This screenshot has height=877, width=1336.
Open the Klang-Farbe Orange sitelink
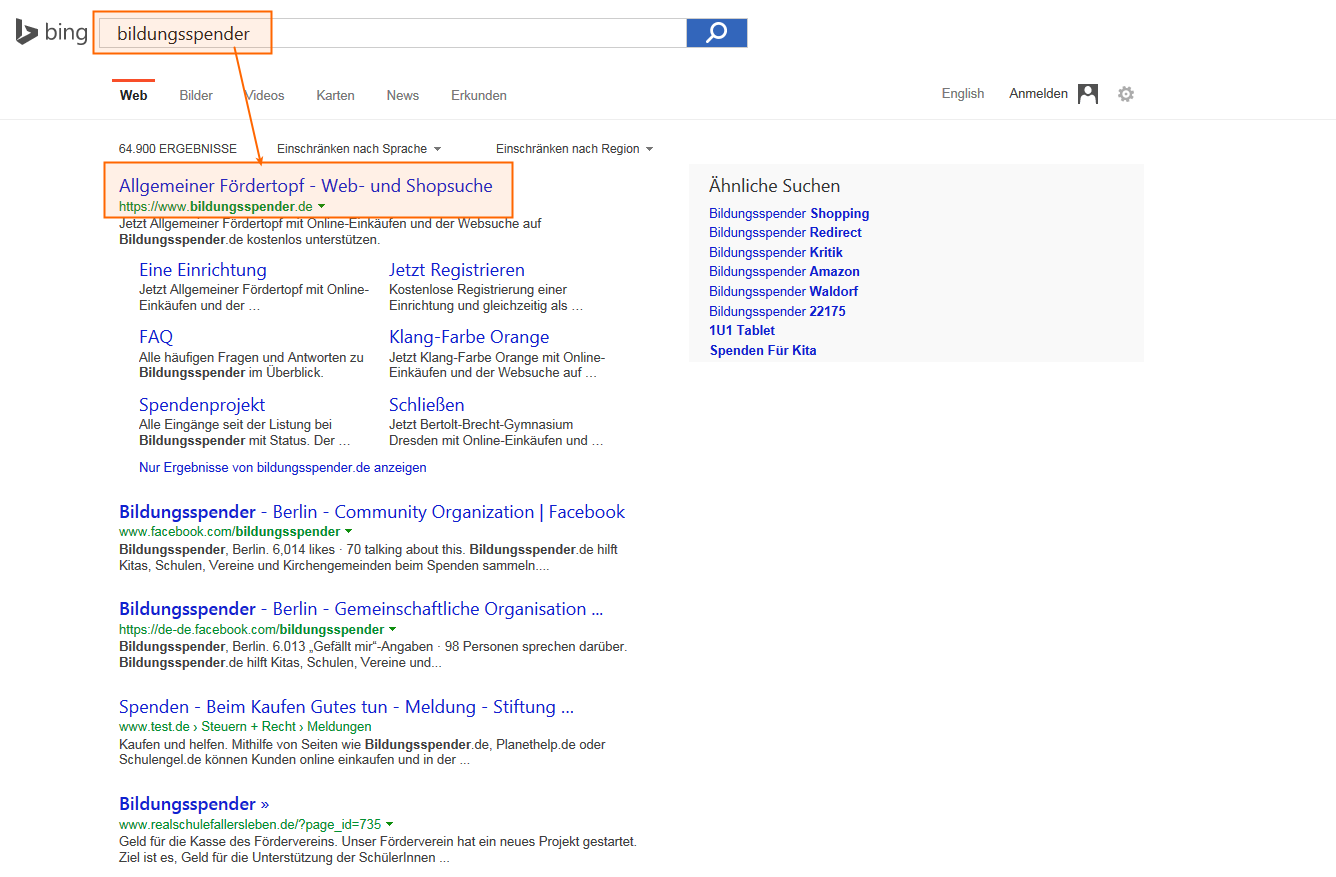click(469, 337)
